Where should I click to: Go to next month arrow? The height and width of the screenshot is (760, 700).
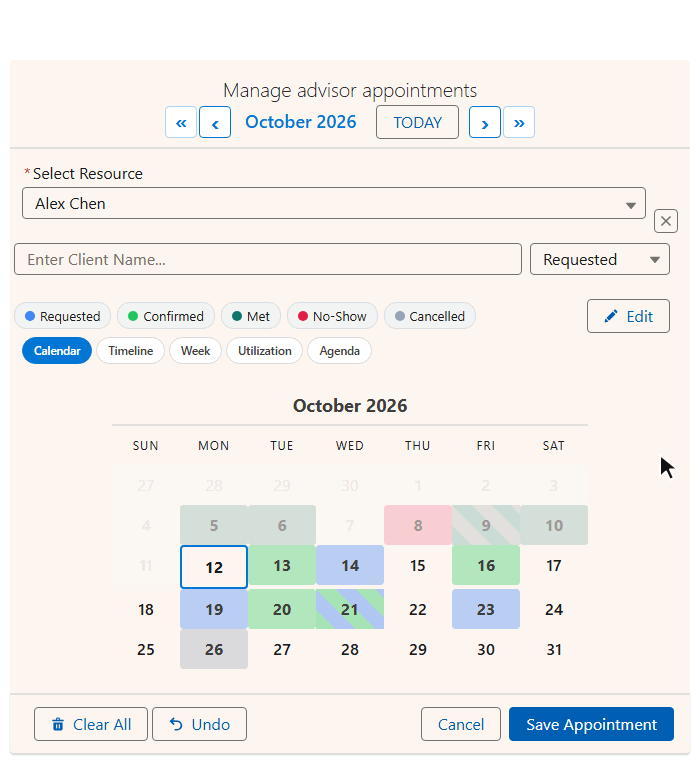coord(485,122)
